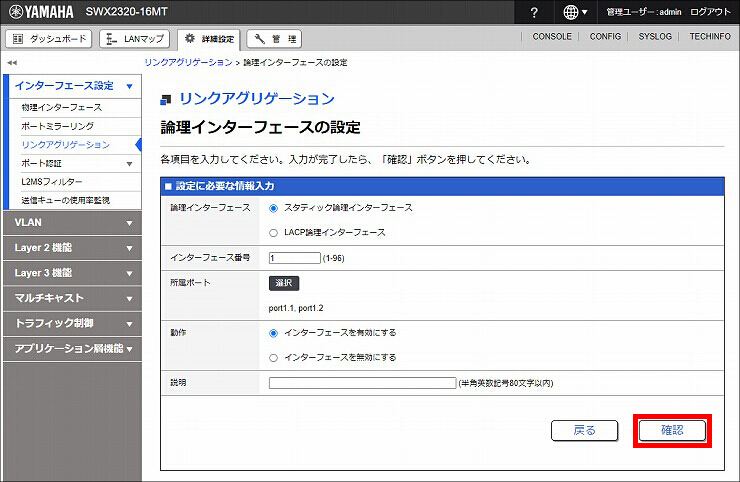Click the ログアウト logout link
This screenshot has height=482, width=740.
point(710,12)
